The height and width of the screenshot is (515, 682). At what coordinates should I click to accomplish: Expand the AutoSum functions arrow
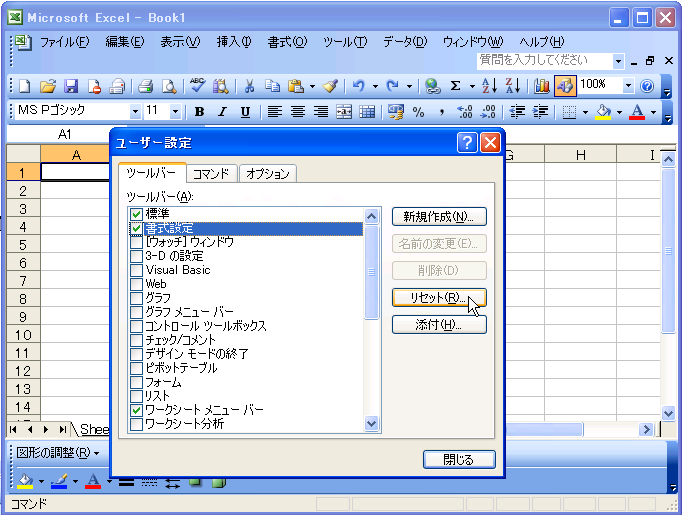[472, 87]
